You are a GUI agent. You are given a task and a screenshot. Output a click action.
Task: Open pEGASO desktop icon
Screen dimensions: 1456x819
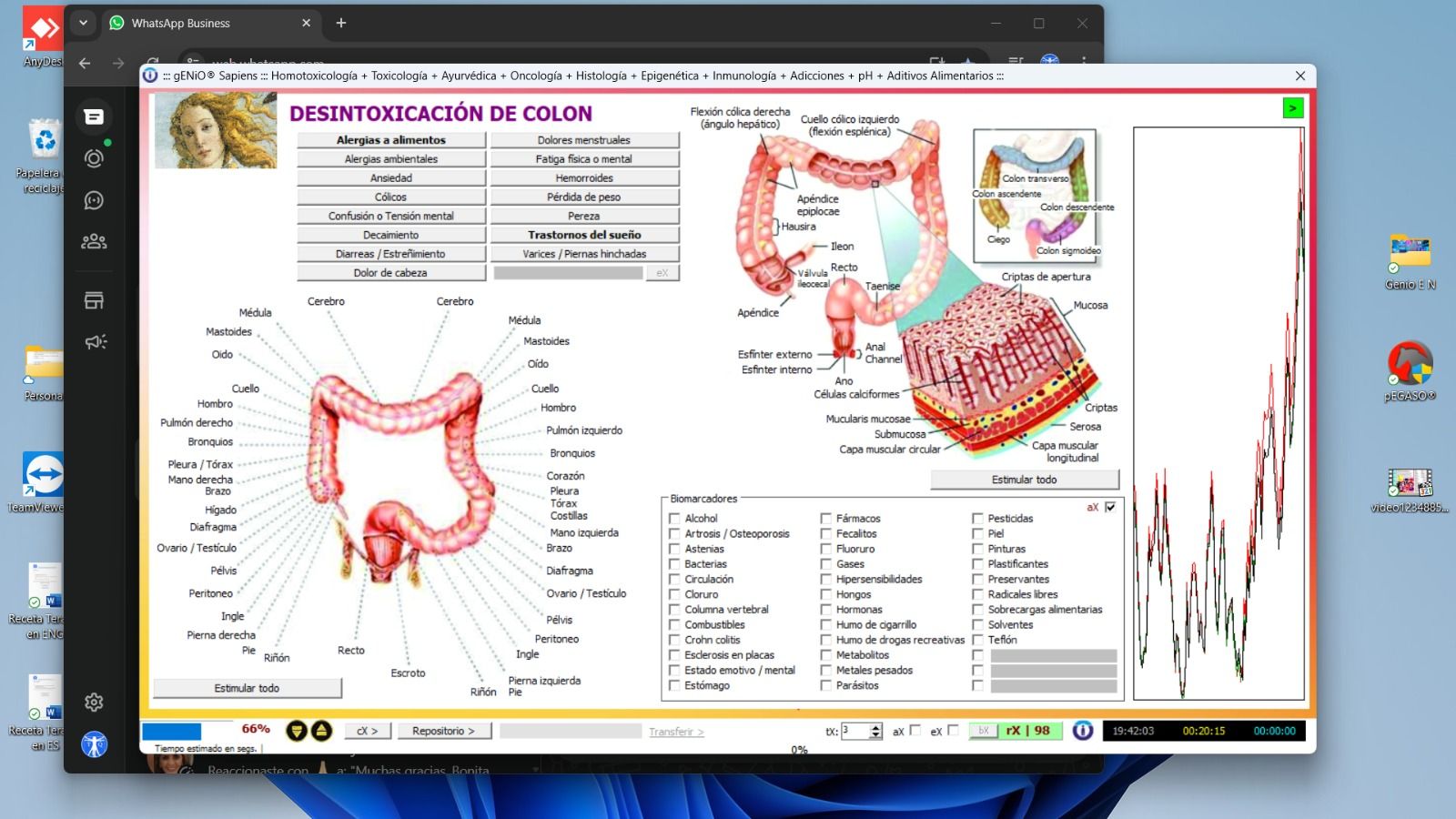[1410, 371]
